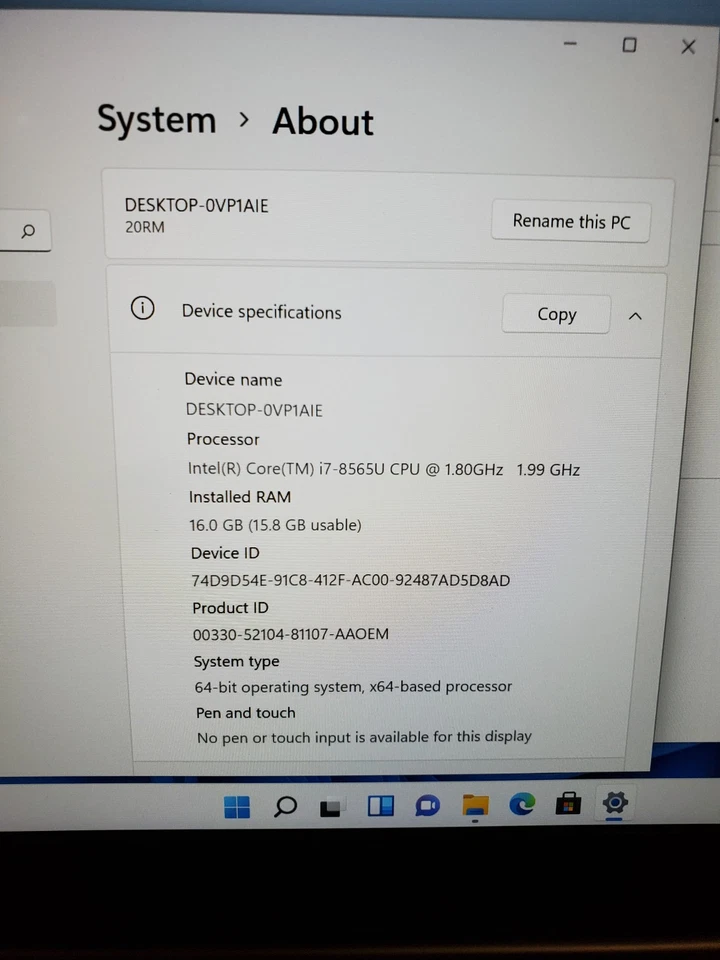Minimize the Settings window

click(570, 43)
